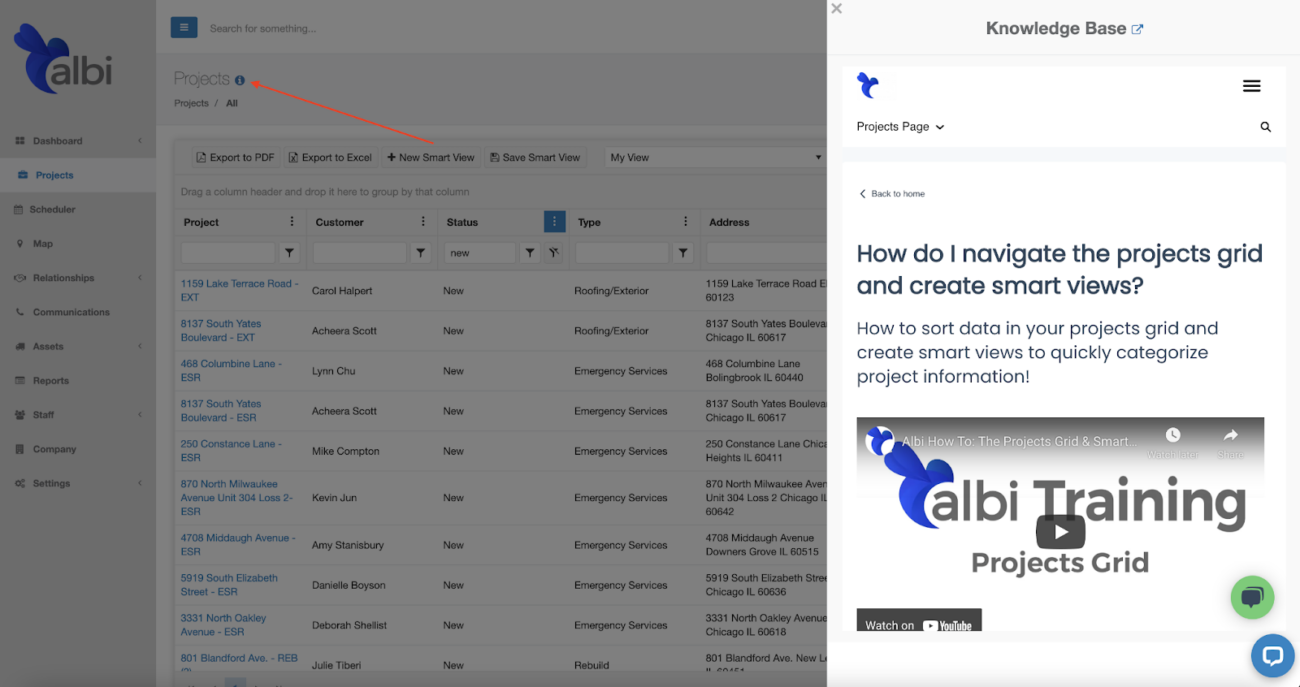Screen dimensions: 1300x687
Task: Close the Knowledge Base panel
Action: tap(837, 9)
